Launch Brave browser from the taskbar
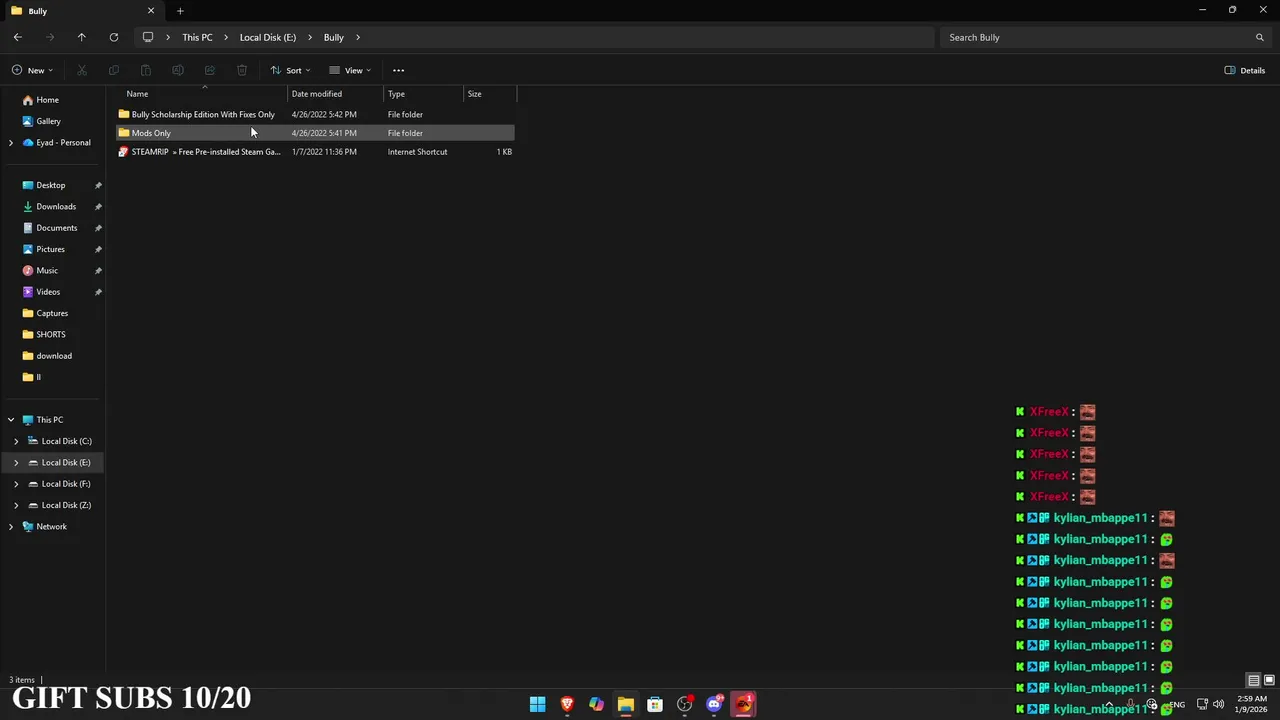Screen dimensions: 1280x720 click(567, 704)
